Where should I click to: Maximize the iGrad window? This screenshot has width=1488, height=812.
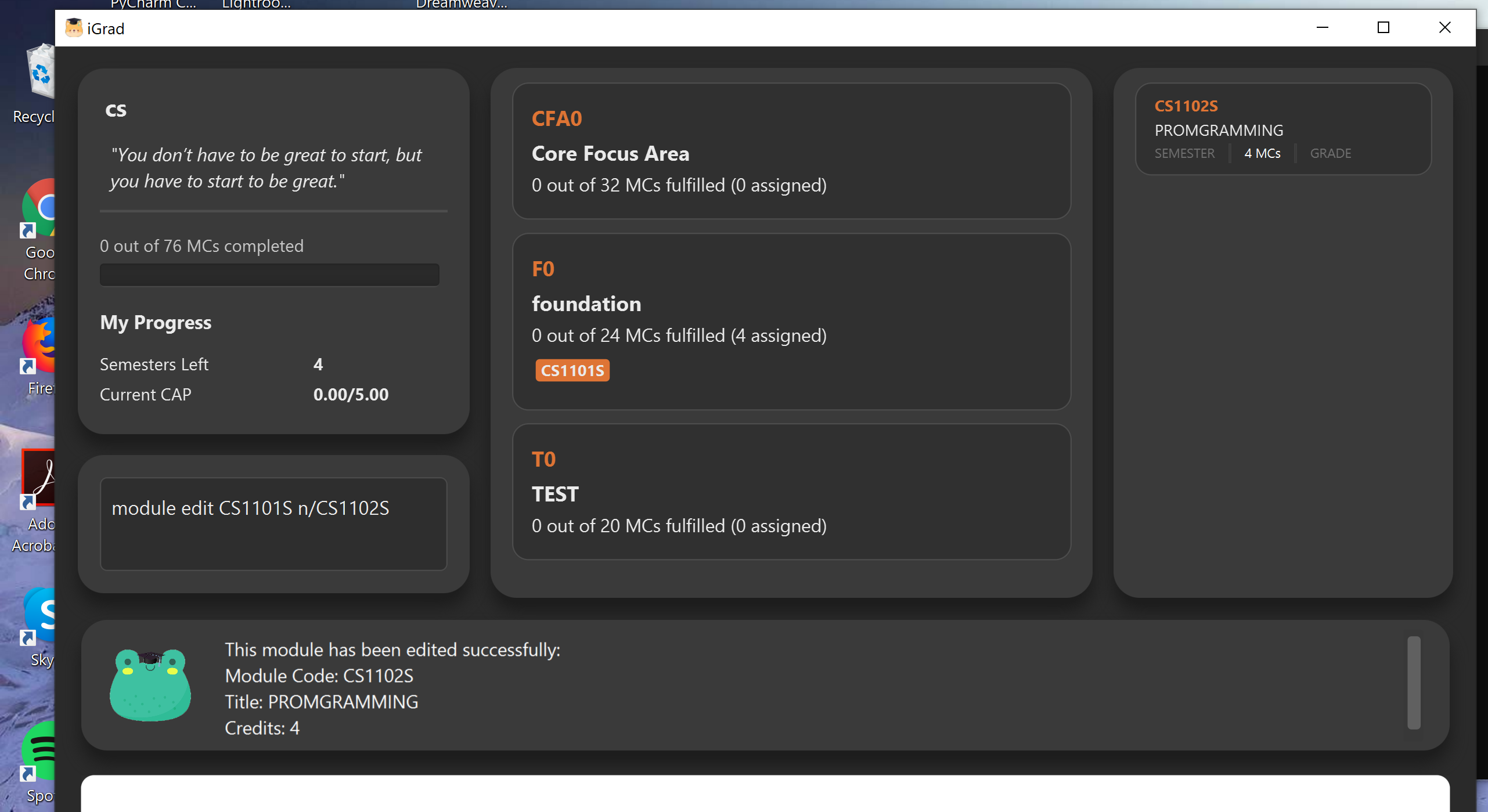click(x=1383, y=28)
